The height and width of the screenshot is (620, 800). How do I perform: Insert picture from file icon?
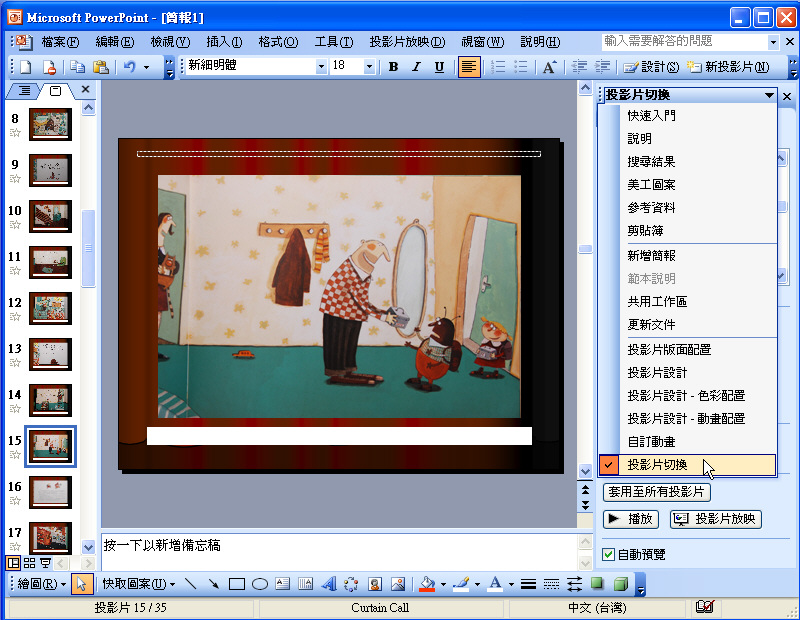click(398, 584)
